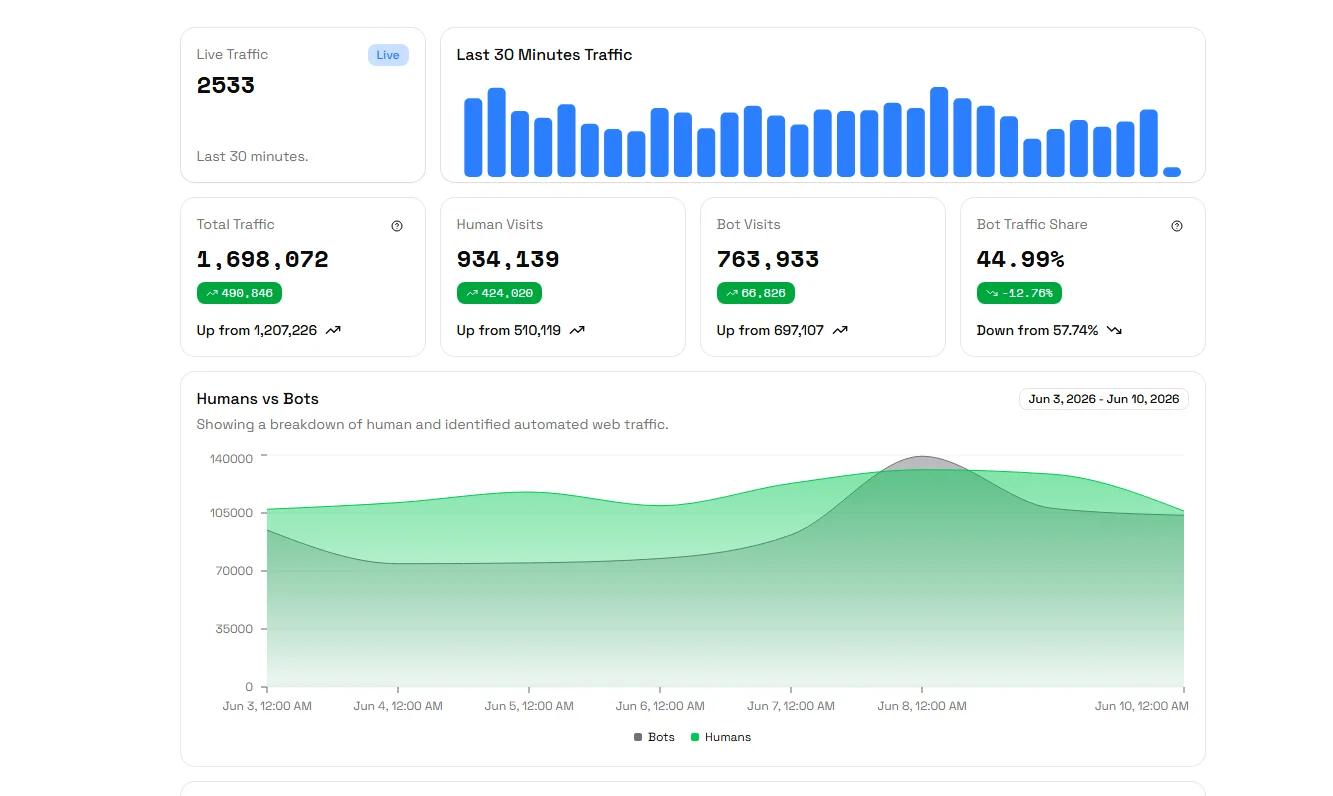Click the -12.76% change badge
Image resolution: width=1333 pixels, height=796 pixels.
click(1019, 293)
